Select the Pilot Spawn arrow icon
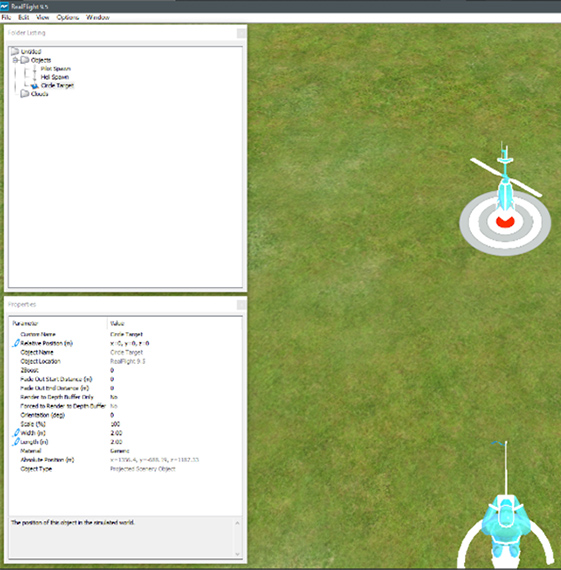The width and height of the screenshot is (561, 570). (x=35, y=69)
